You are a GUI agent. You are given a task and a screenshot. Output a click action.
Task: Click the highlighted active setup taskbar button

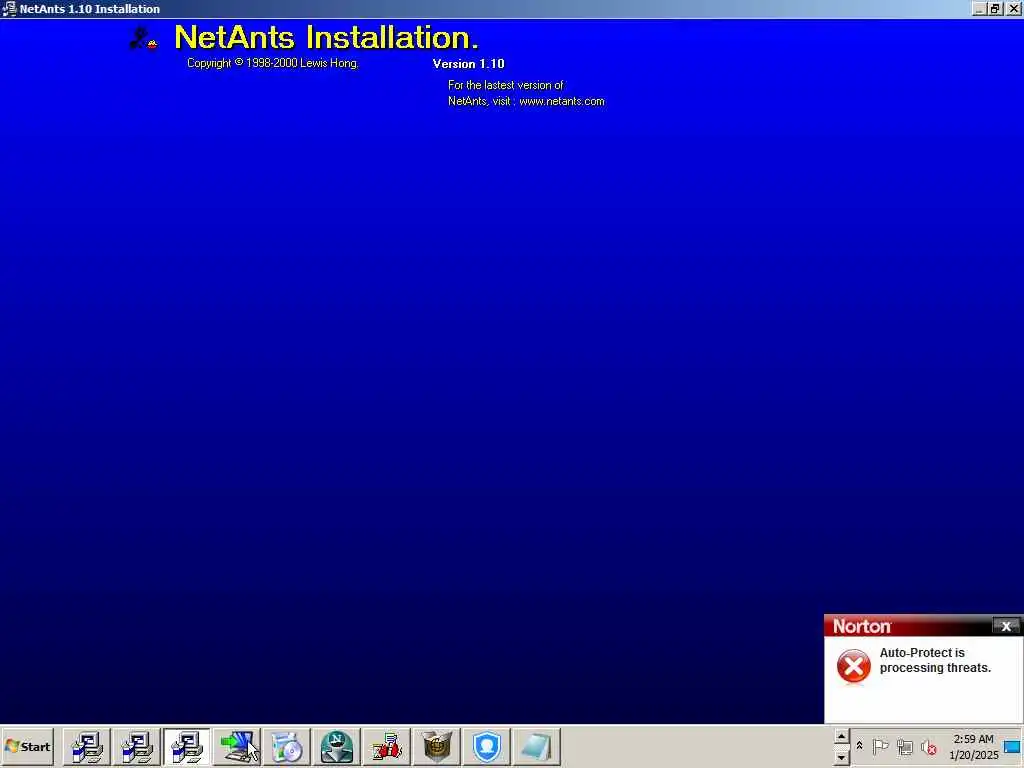click(187, 747)
